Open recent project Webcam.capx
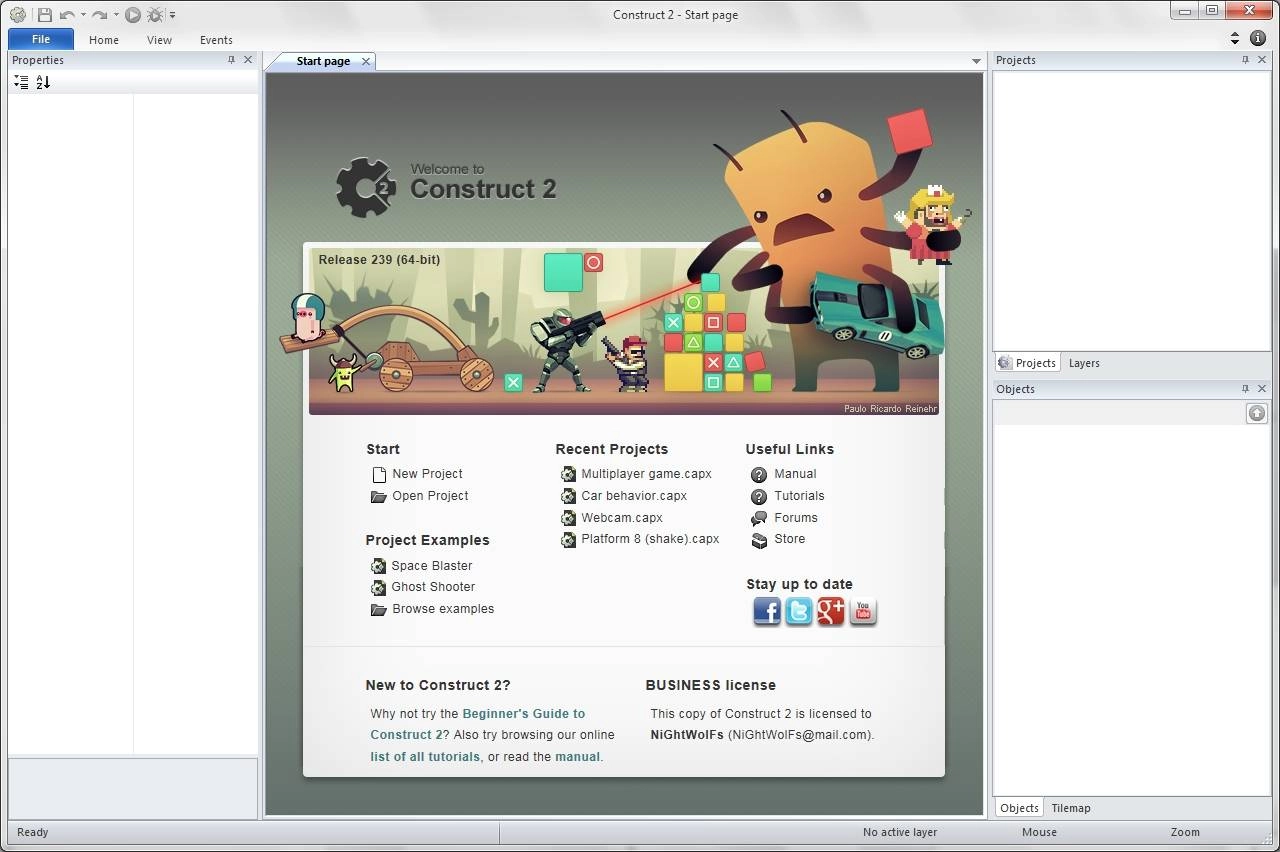Screen dimensions: 1280x852 [622, 518]
